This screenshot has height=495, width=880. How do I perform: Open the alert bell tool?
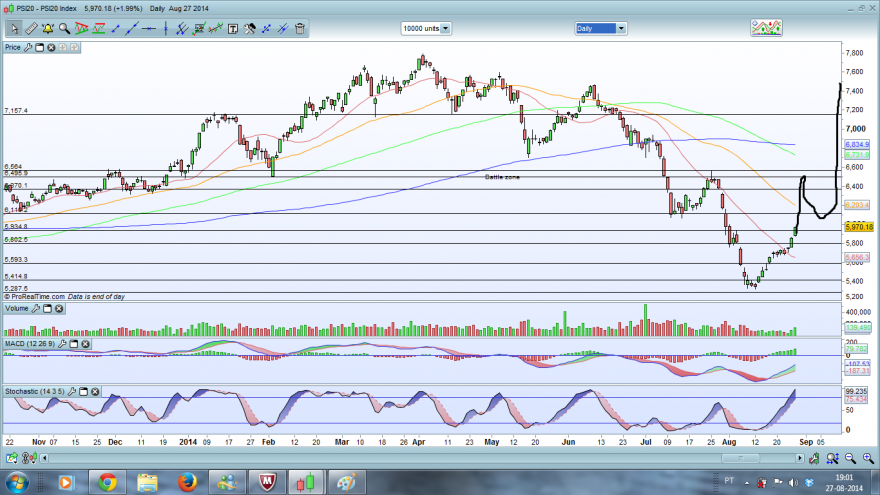(48, 29)
